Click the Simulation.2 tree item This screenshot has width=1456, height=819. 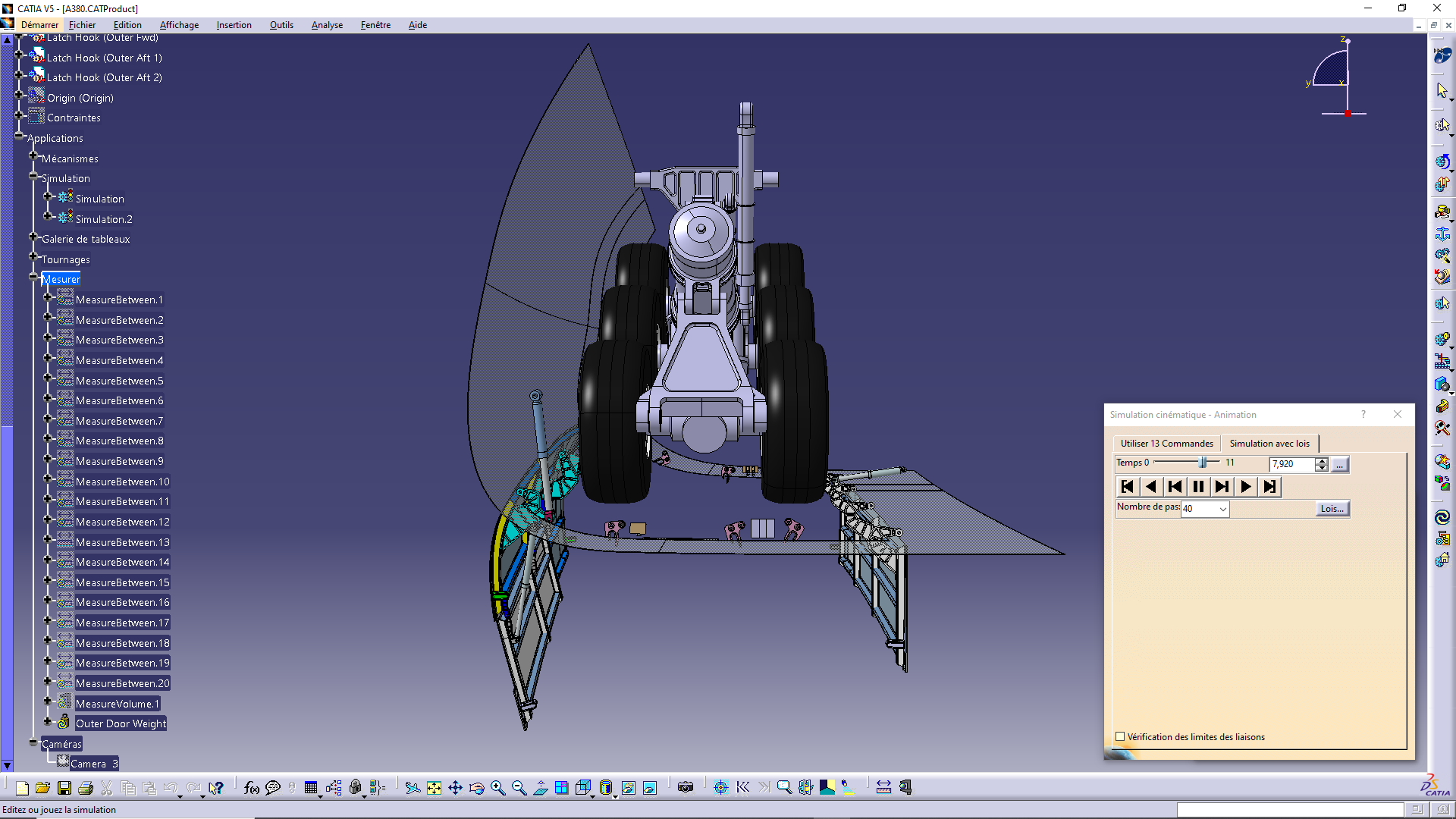tap(104, 219)
